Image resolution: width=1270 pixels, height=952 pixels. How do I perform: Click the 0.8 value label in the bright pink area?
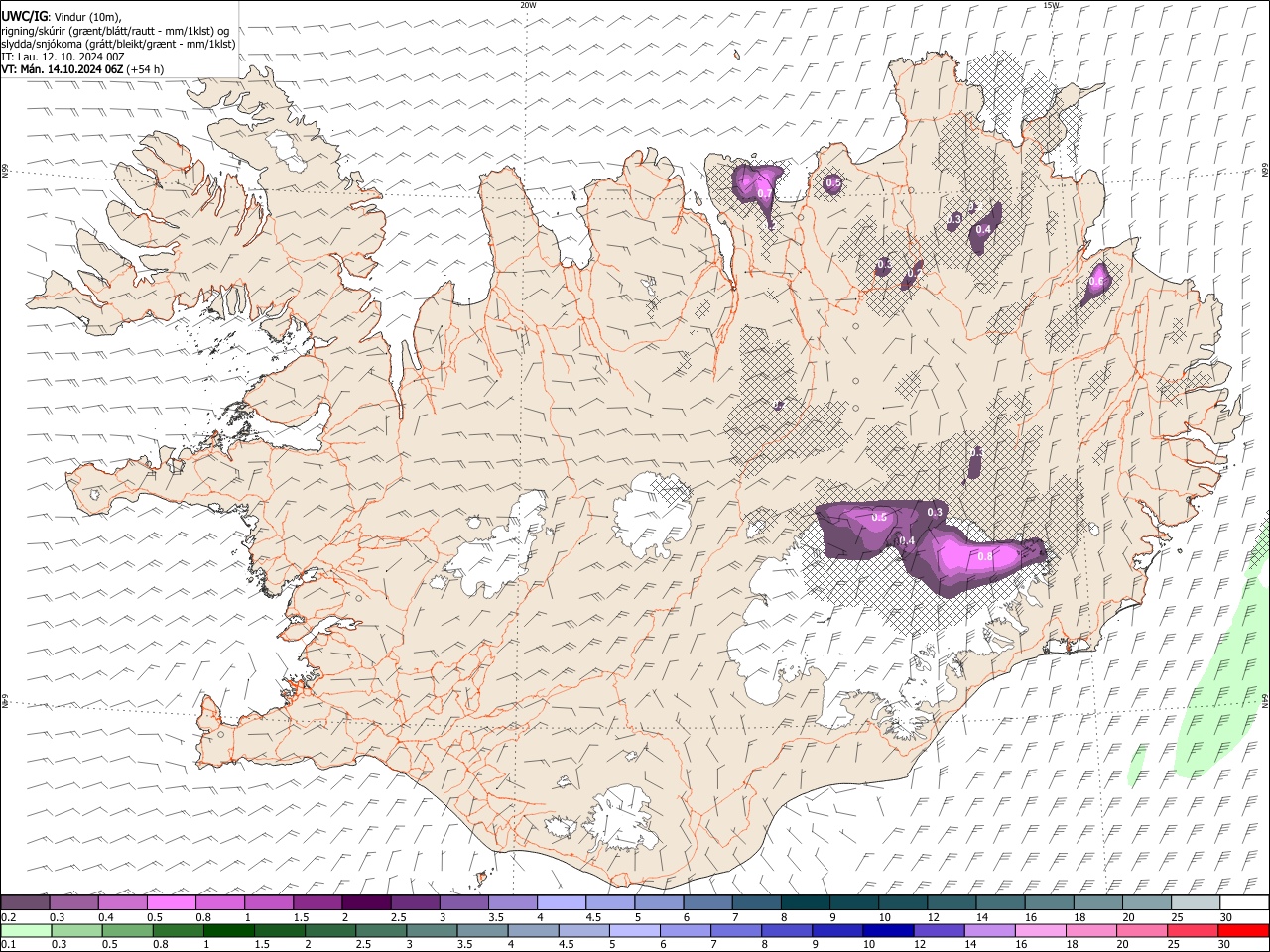click(985, 557)
